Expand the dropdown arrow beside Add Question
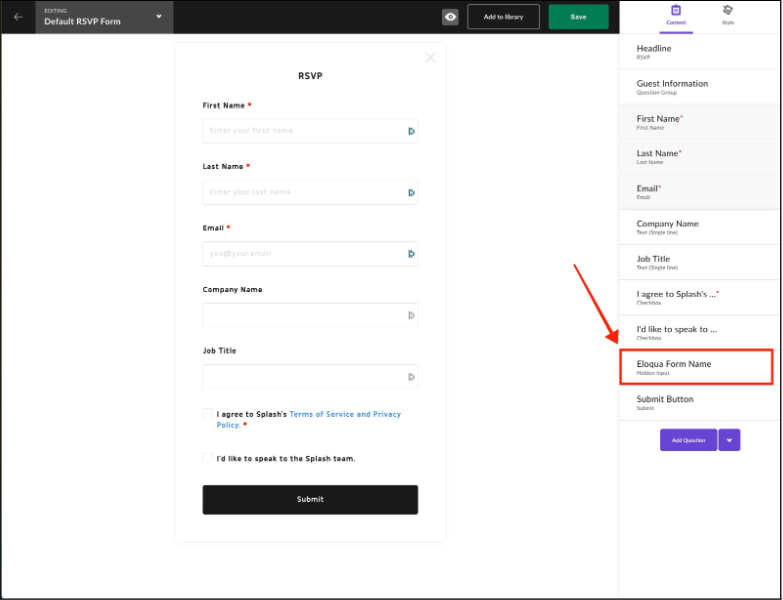 pyautogui.click(x=730, y=440)
